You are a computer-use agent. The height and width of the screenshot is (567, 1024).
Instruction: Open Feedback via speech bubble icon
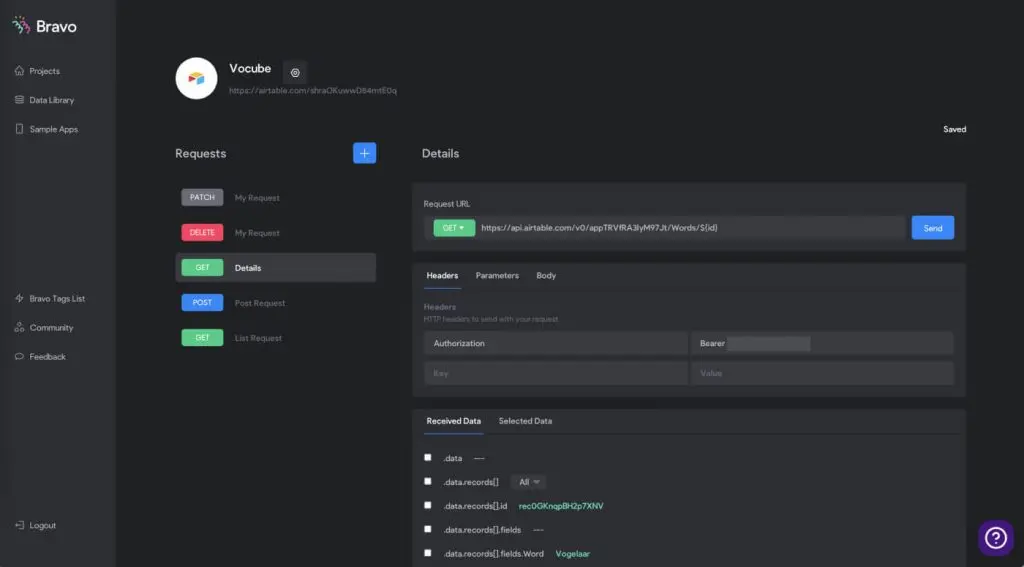coord(19,357)
